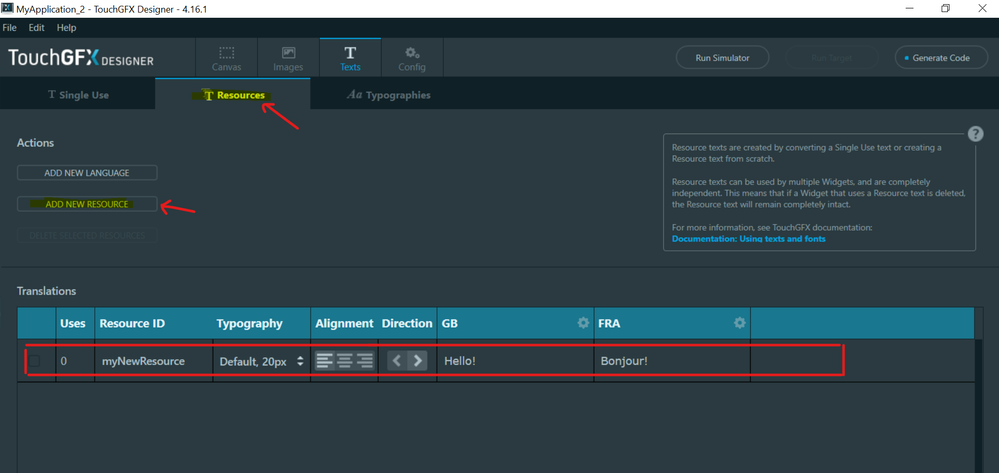Open the File menu

coord(10,28)
